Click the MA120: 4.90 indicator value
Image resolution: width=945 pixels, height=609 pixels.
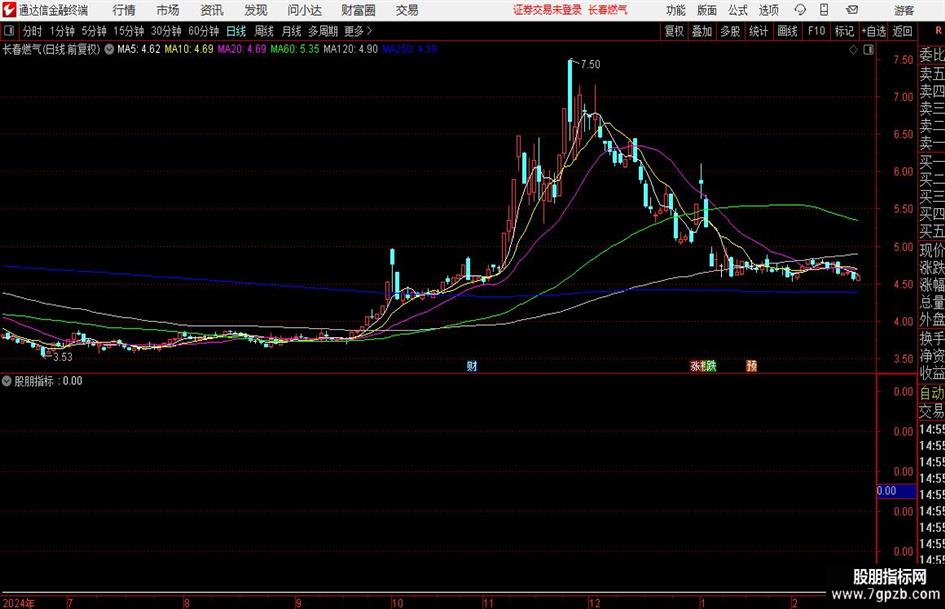pyautogui.click(x=351, y=49)
